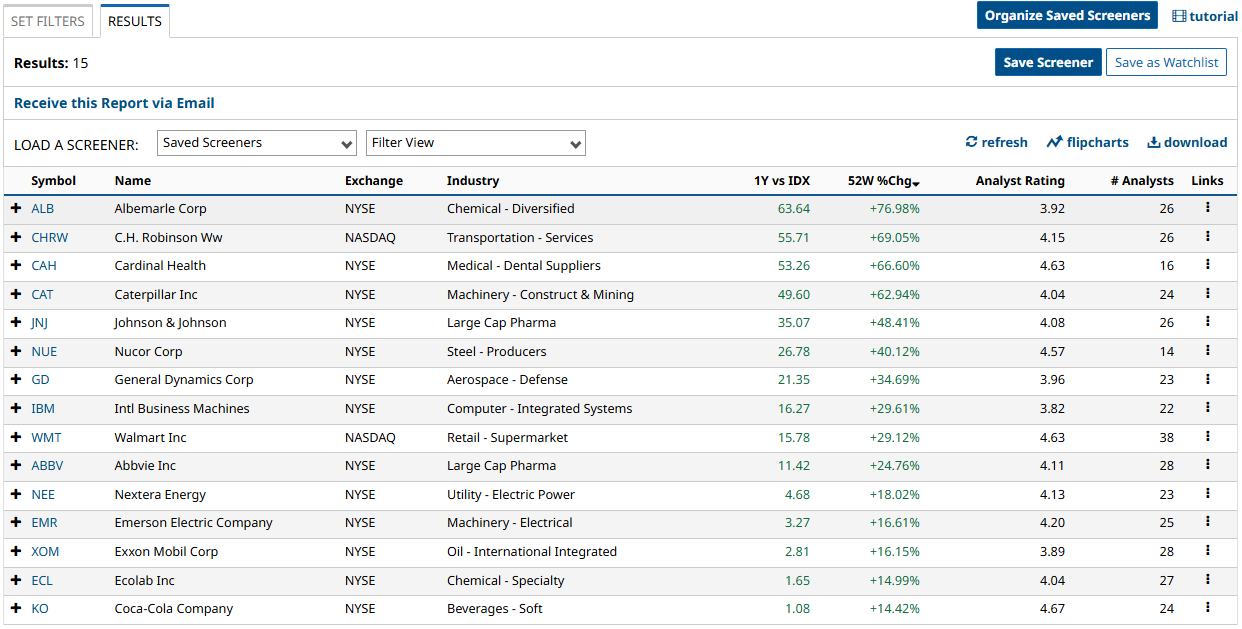This screenshot has width=1242, height=629.
Task: Select the Results tab
Action: (x=135, y=21)
